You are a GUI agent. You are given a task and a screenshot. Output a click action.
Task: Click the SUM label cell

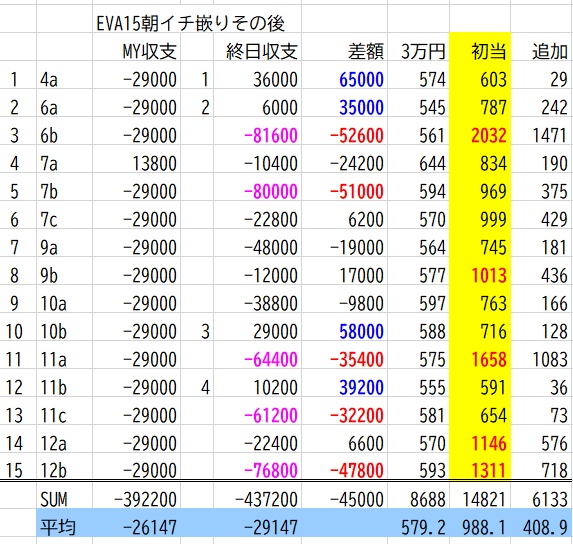click(x=64, y=499)
